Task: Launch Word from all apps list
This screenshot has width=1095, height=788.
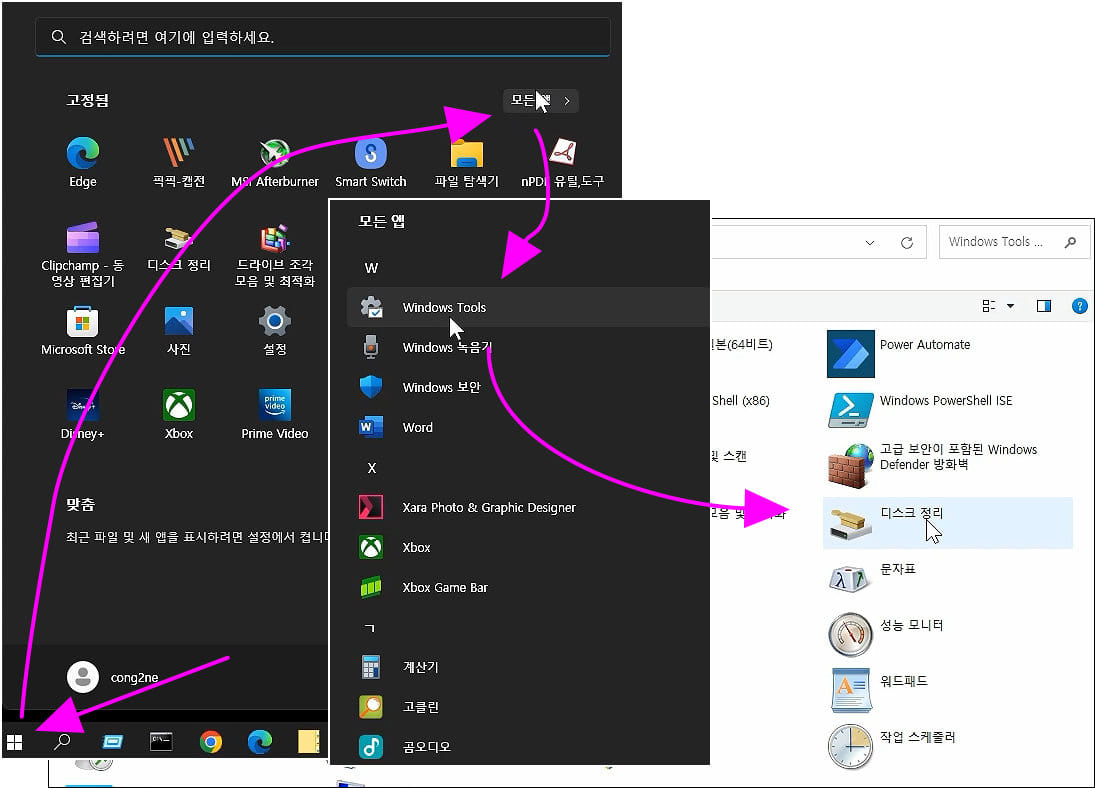Action: pyautogui.click(x=528, y=427)
